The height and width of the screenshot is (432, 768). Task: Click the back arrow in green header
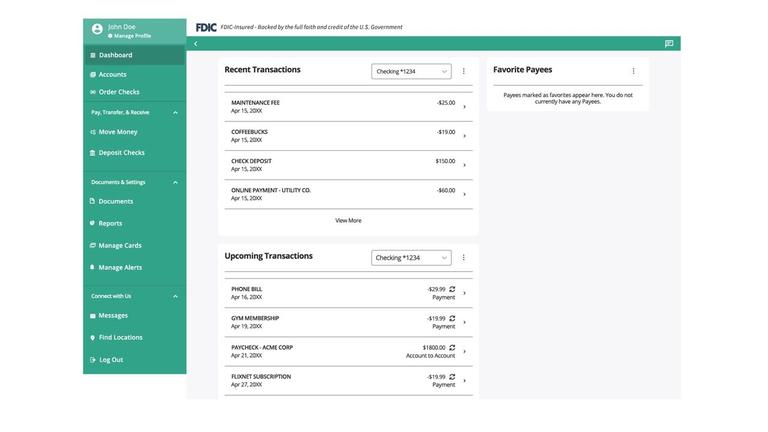click(x=196, y=44)
